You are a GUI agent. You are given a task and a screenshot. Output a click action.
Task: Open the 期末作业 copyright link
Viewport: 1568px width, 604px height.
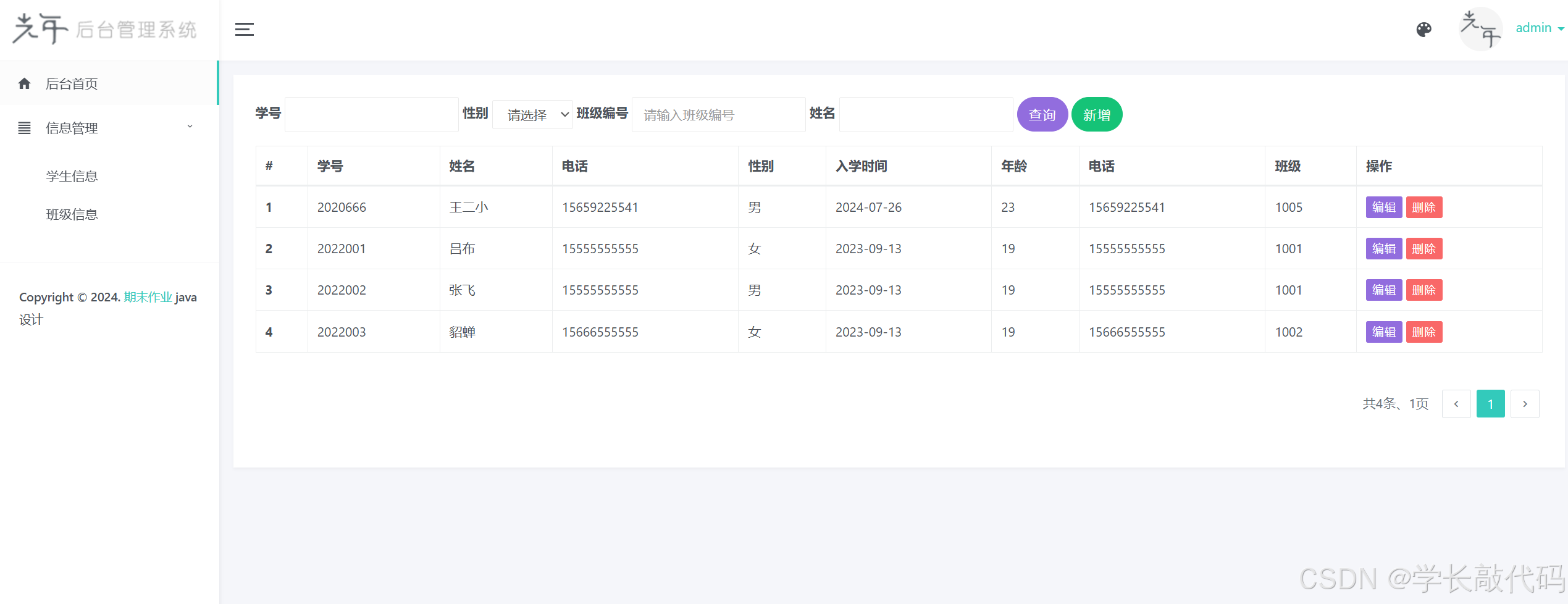coord(147,296)
